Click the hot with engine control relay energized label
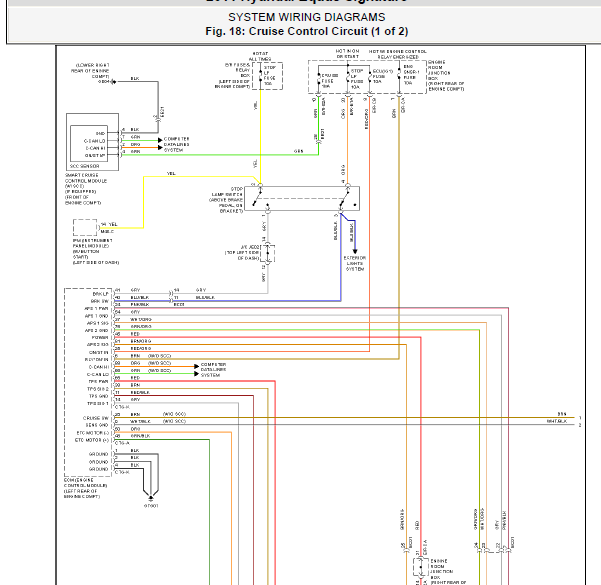Viewport: 601px width, 585px height. click(397, 54)
